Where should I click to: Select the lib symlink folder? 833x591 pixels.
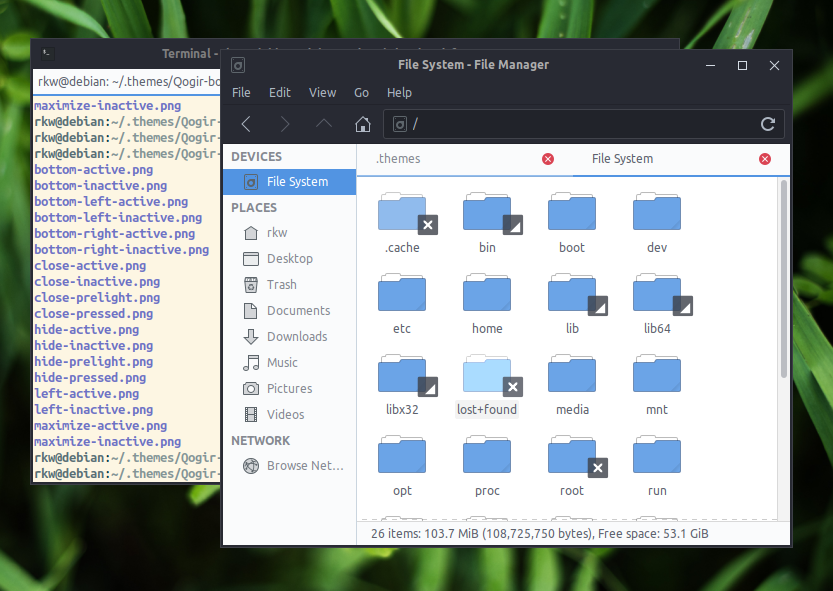pyautogui.click(x=572, y=304)
